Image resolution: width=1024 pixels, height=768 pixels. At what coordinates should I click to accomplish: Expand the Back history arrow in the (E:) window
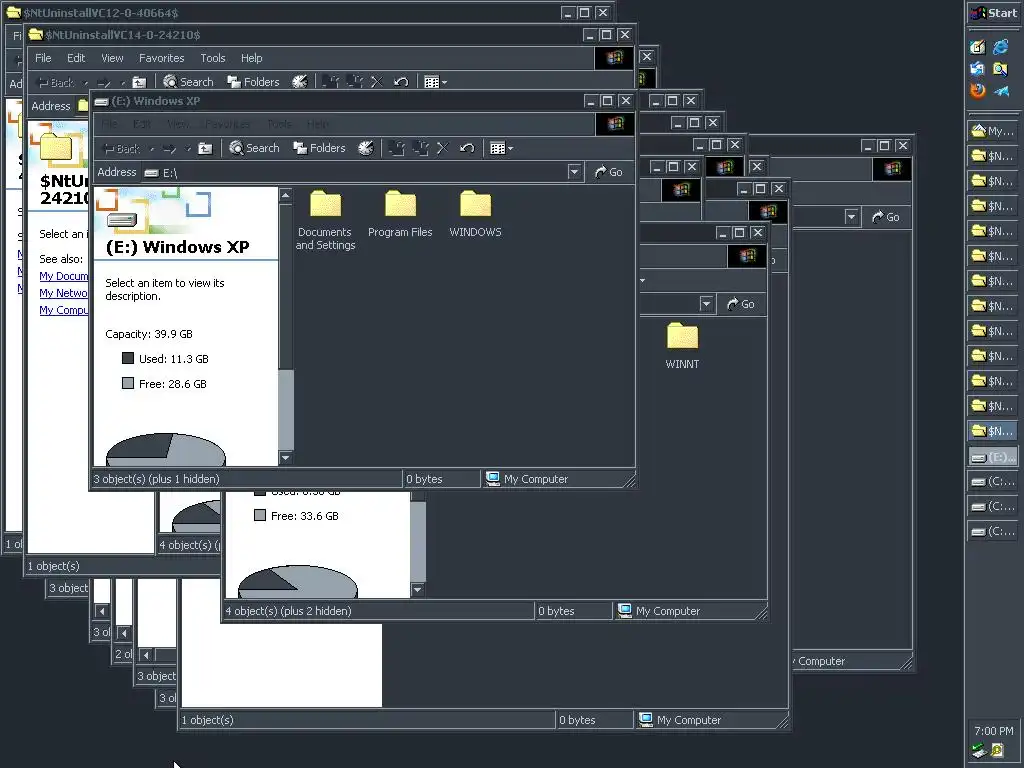[152, 150]
